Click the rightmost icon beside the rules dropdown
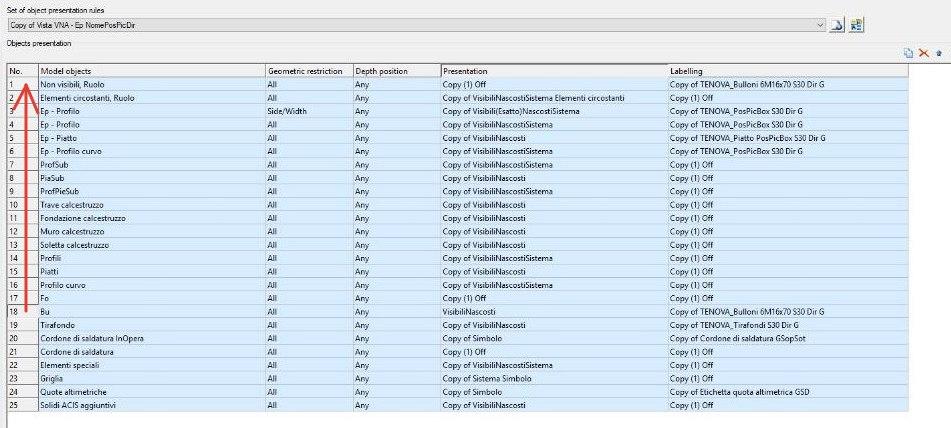This screenshot has width=951, height=428. pyautogui.click(x=857, y=25)
